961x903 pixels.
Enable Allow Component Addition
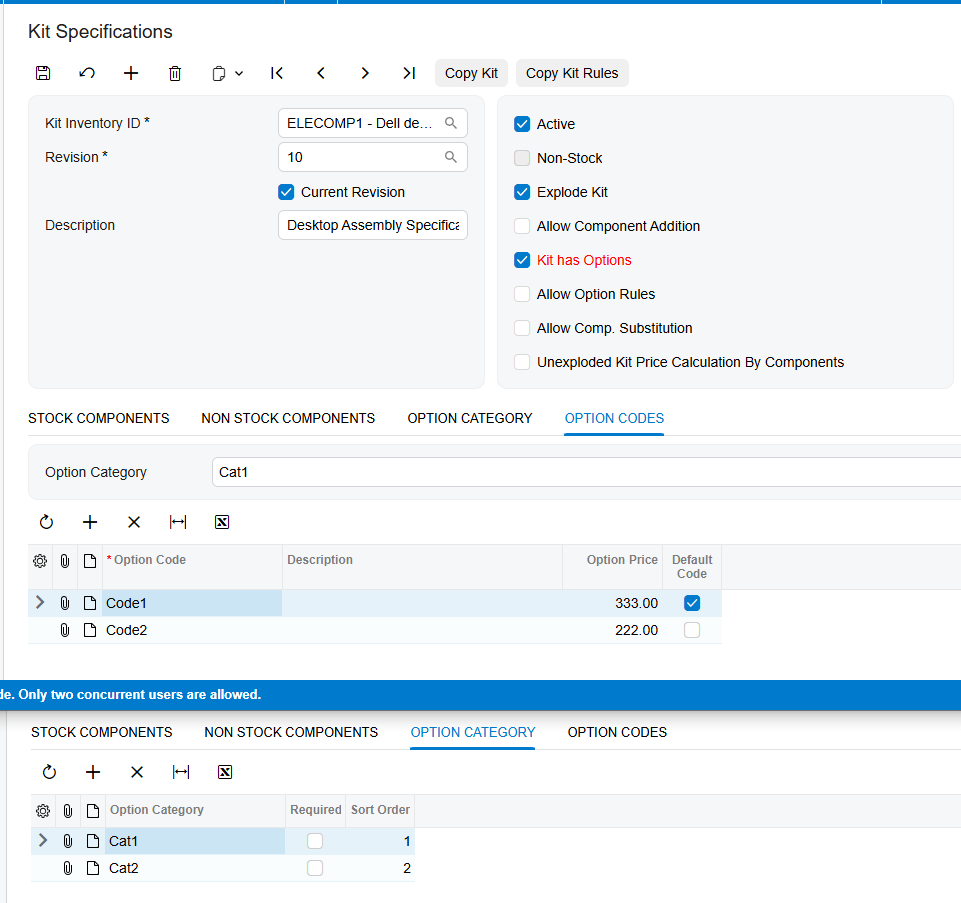522,226
